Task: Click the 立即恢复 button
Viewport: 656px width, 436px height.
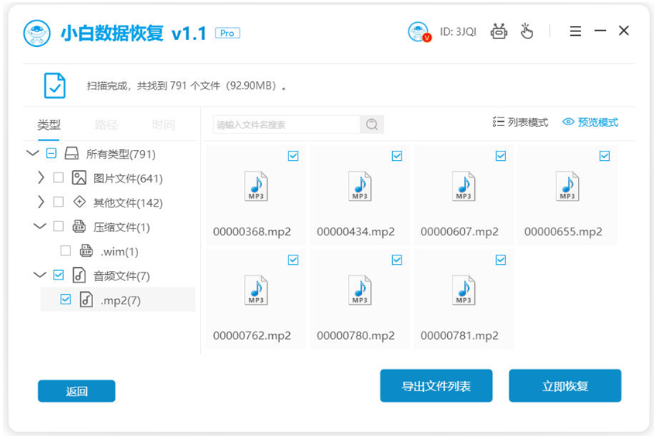Action: point(565,386)
